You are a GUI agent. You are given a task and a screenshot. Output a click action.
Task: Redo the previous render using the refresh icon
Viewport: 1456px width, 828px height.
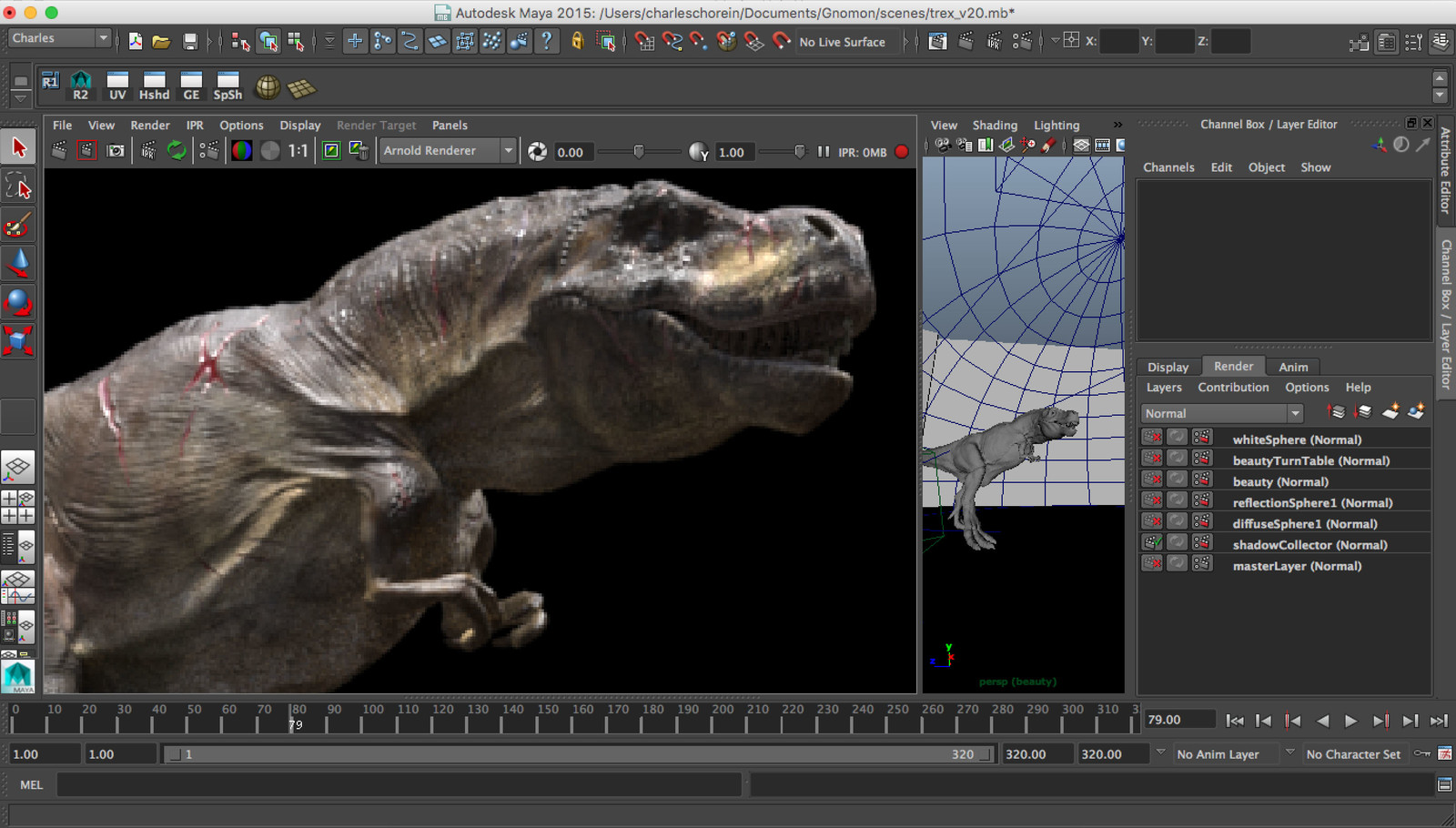point(178,151)
